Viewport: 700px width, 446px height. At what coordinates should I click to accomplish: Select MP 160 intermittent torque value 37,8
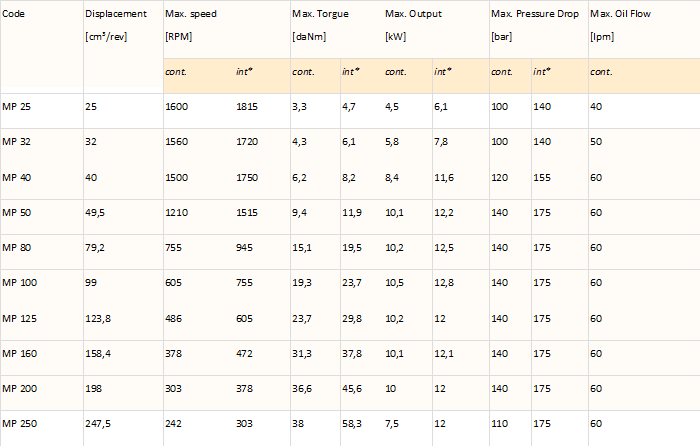(352, 354)
